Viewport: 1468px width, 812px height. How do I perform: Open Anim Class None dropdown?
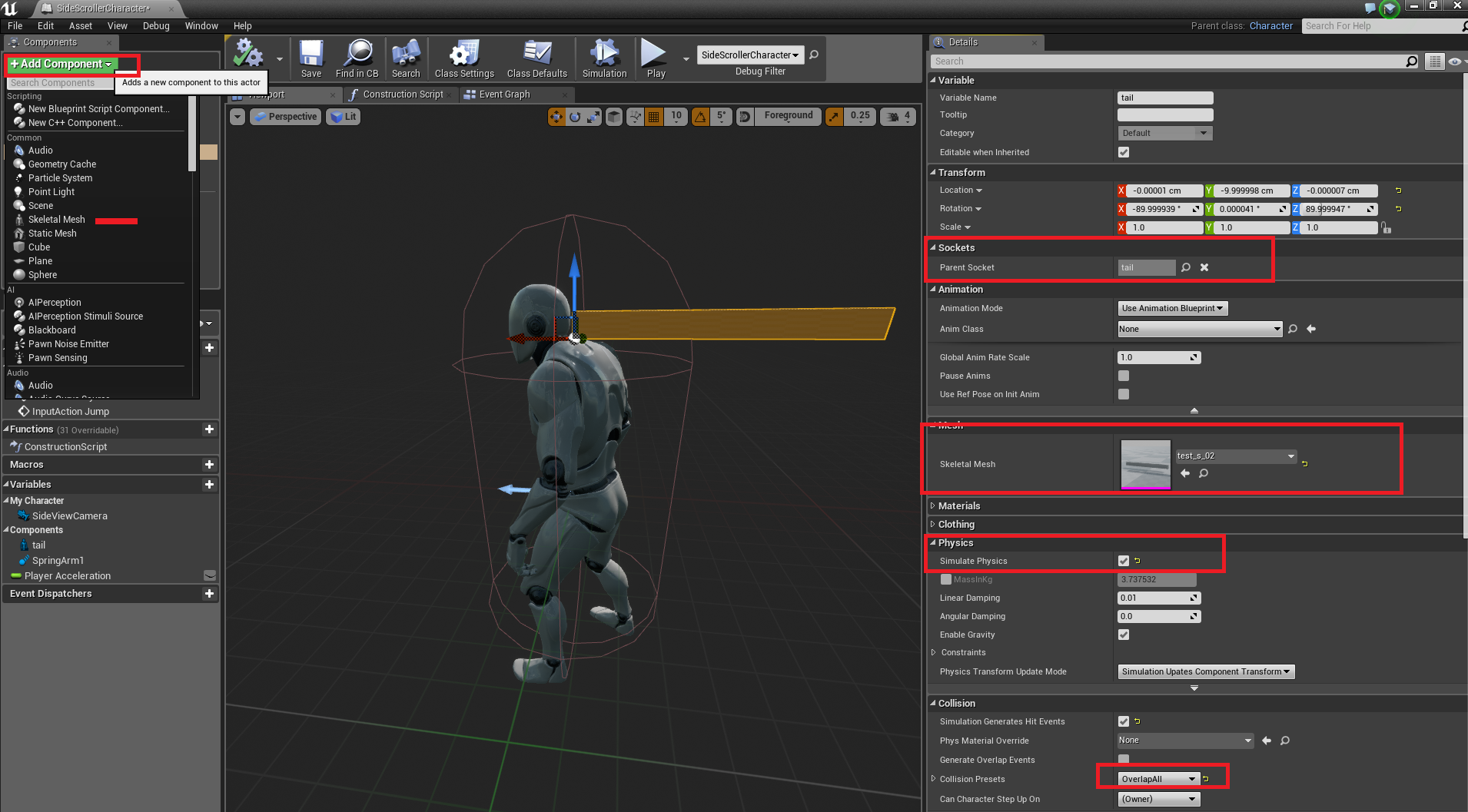tap(1200, 329)
